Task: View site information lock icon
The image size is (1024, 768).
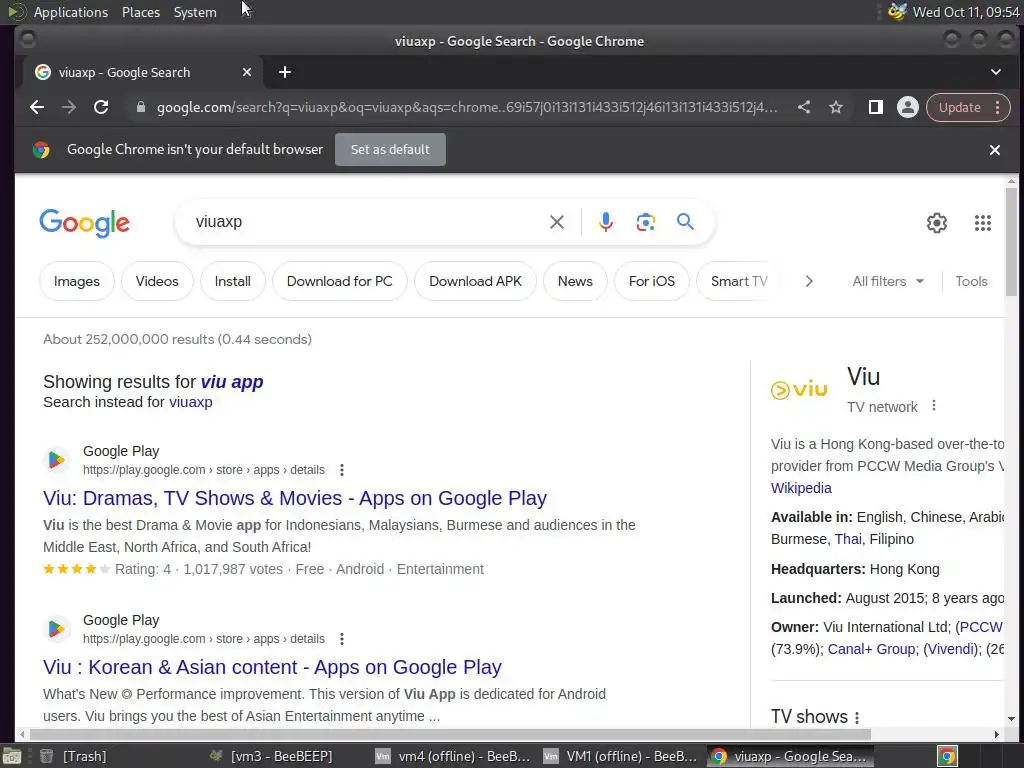Action: [140, 107]
